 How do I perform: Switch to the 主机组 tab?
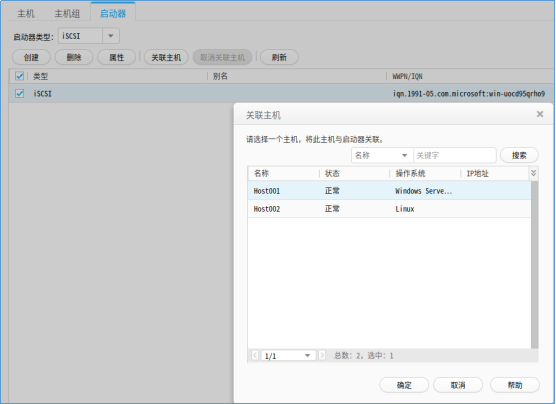tap(67, 14)
